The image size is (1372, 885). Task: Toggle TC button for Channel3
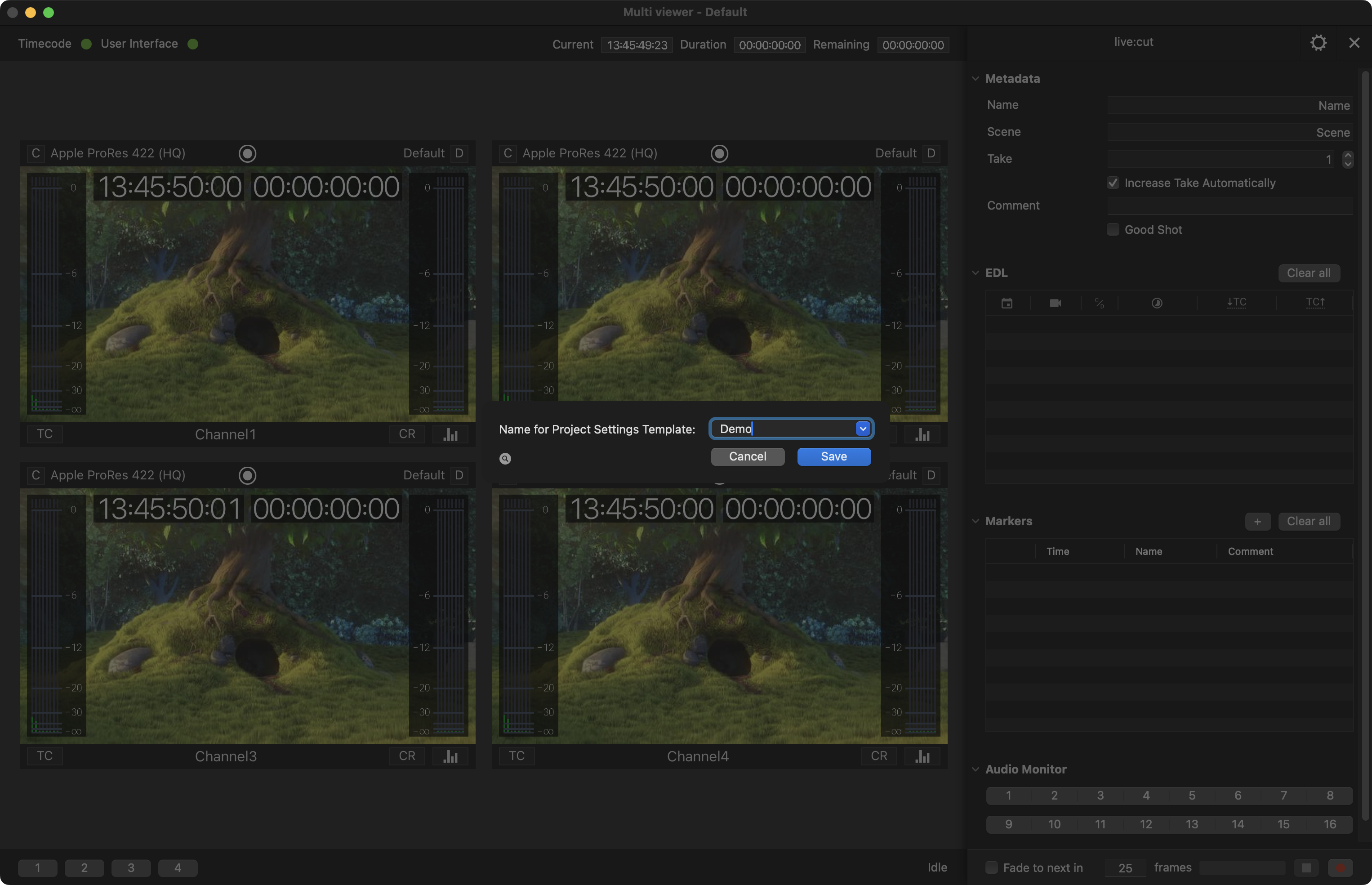[x=45, y=756]
